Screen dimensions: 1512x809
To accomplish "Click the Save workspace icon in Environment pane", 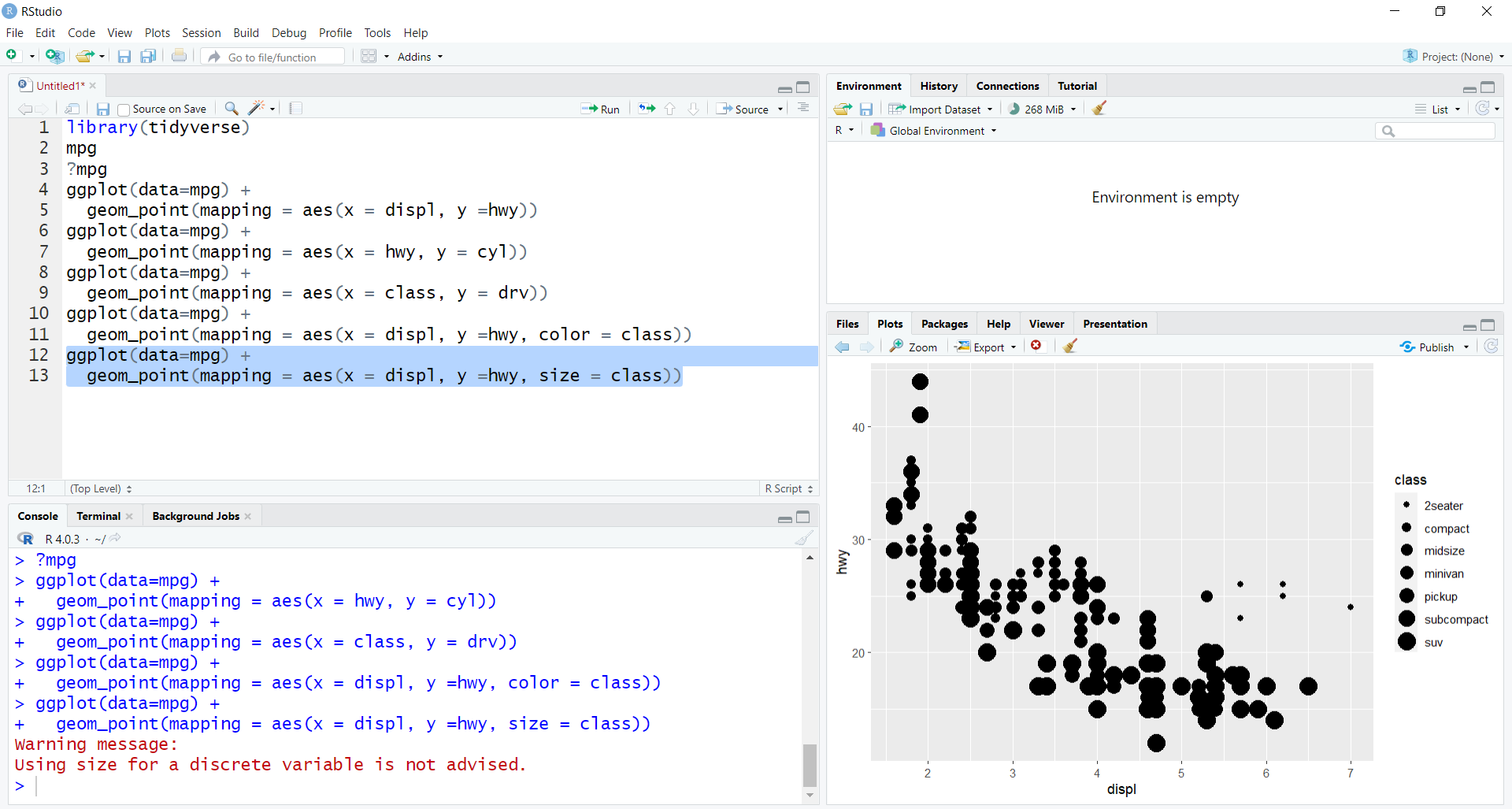I will [x=866, y=109].
